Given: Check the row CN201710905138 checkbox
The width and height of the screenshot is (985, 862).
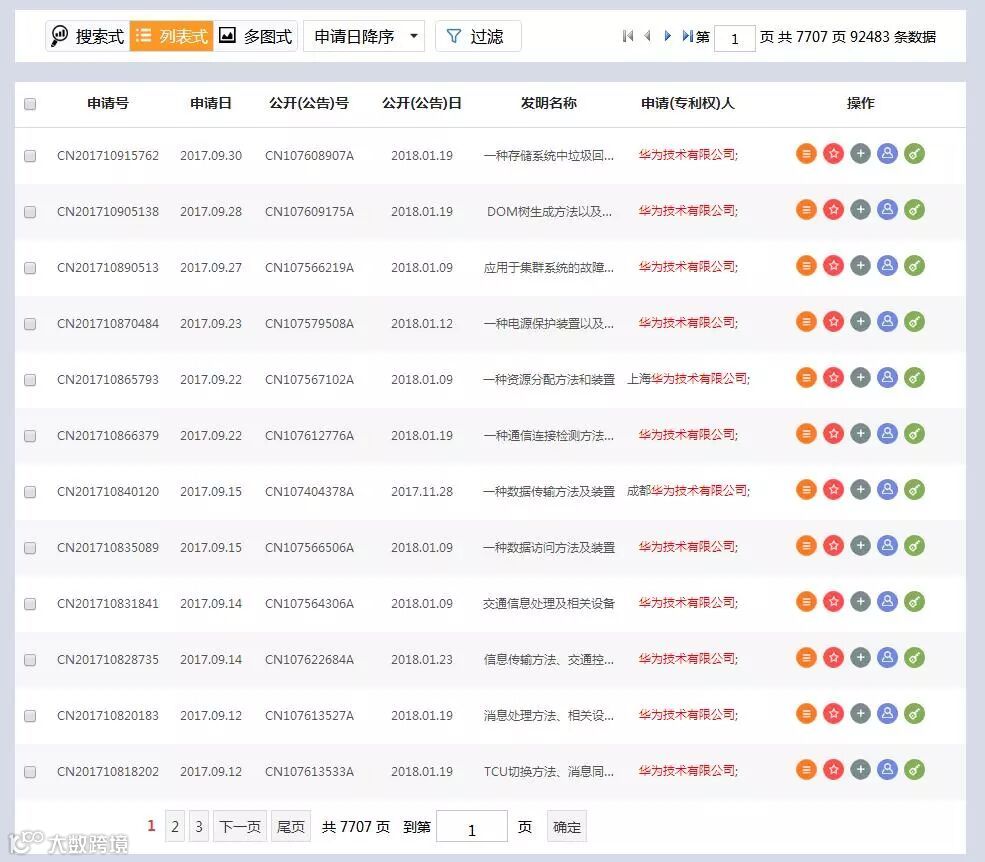Looking at the screenshot, I should point(30,212).
